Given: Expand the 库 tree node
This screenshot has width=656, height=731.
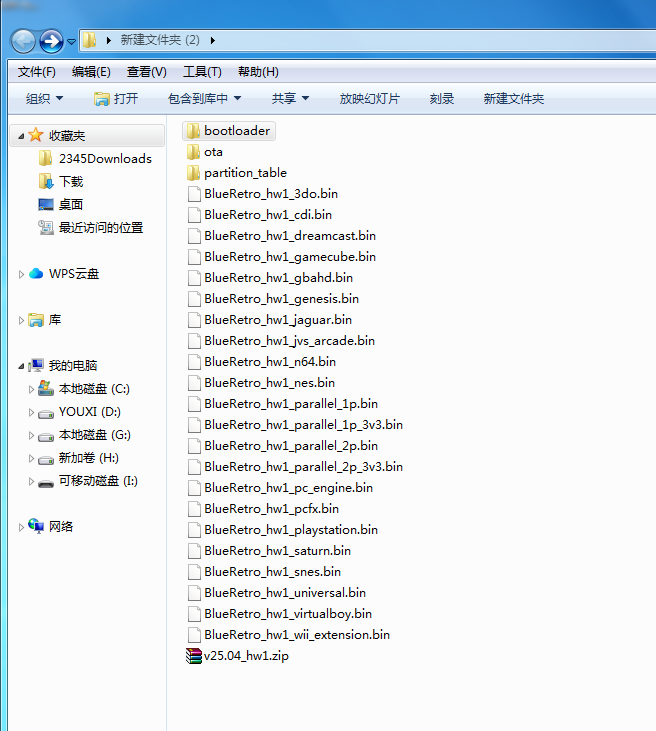Looking at the screenshot, I should 21,320.
